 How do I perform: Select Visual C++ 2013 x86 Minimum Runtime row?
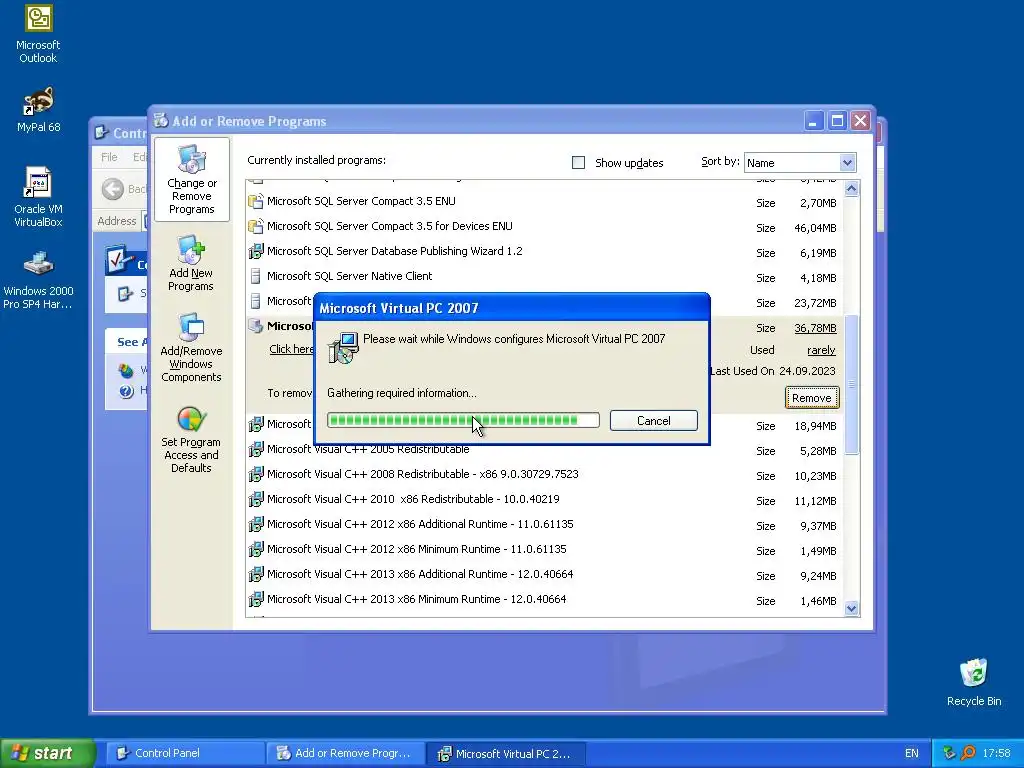(x=544, y=600)
